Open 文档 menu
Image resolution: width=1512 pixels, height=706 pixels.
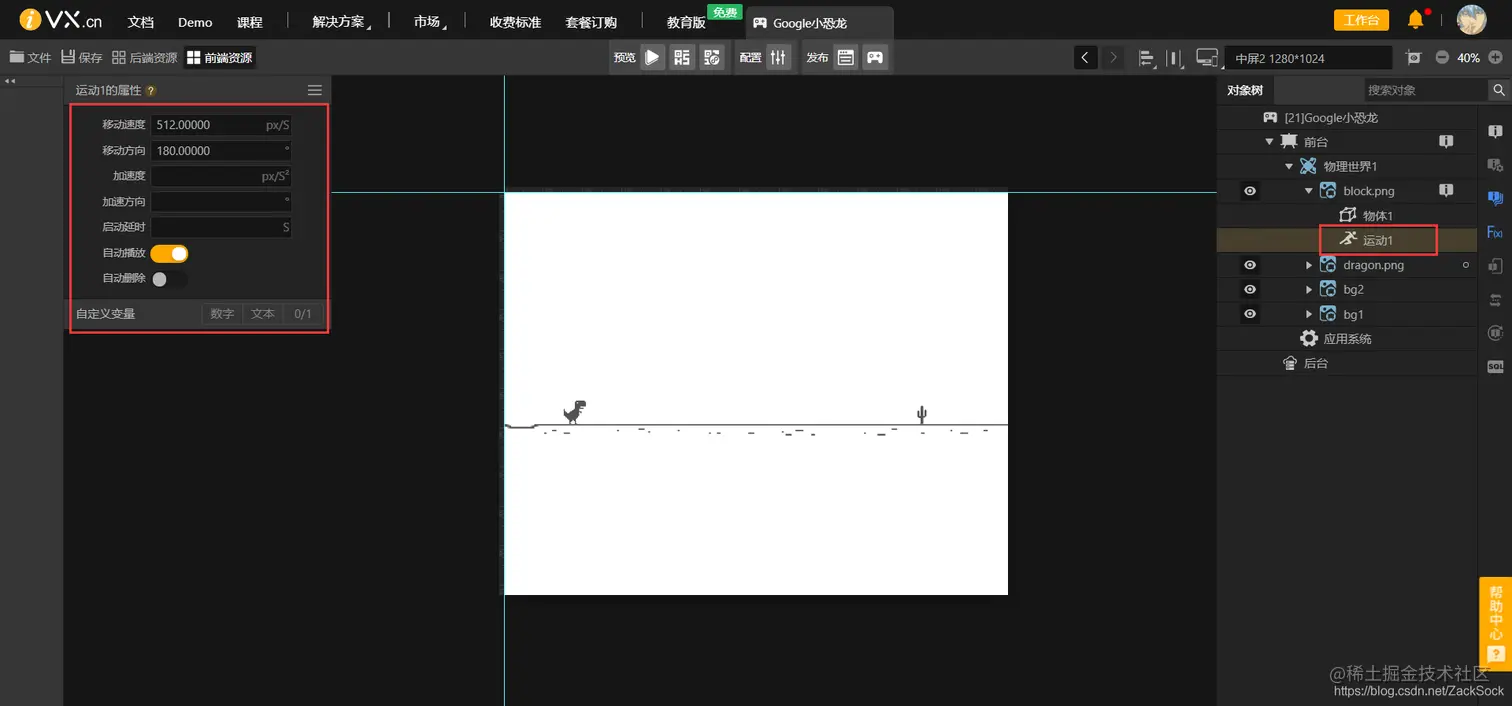(141, 22)
